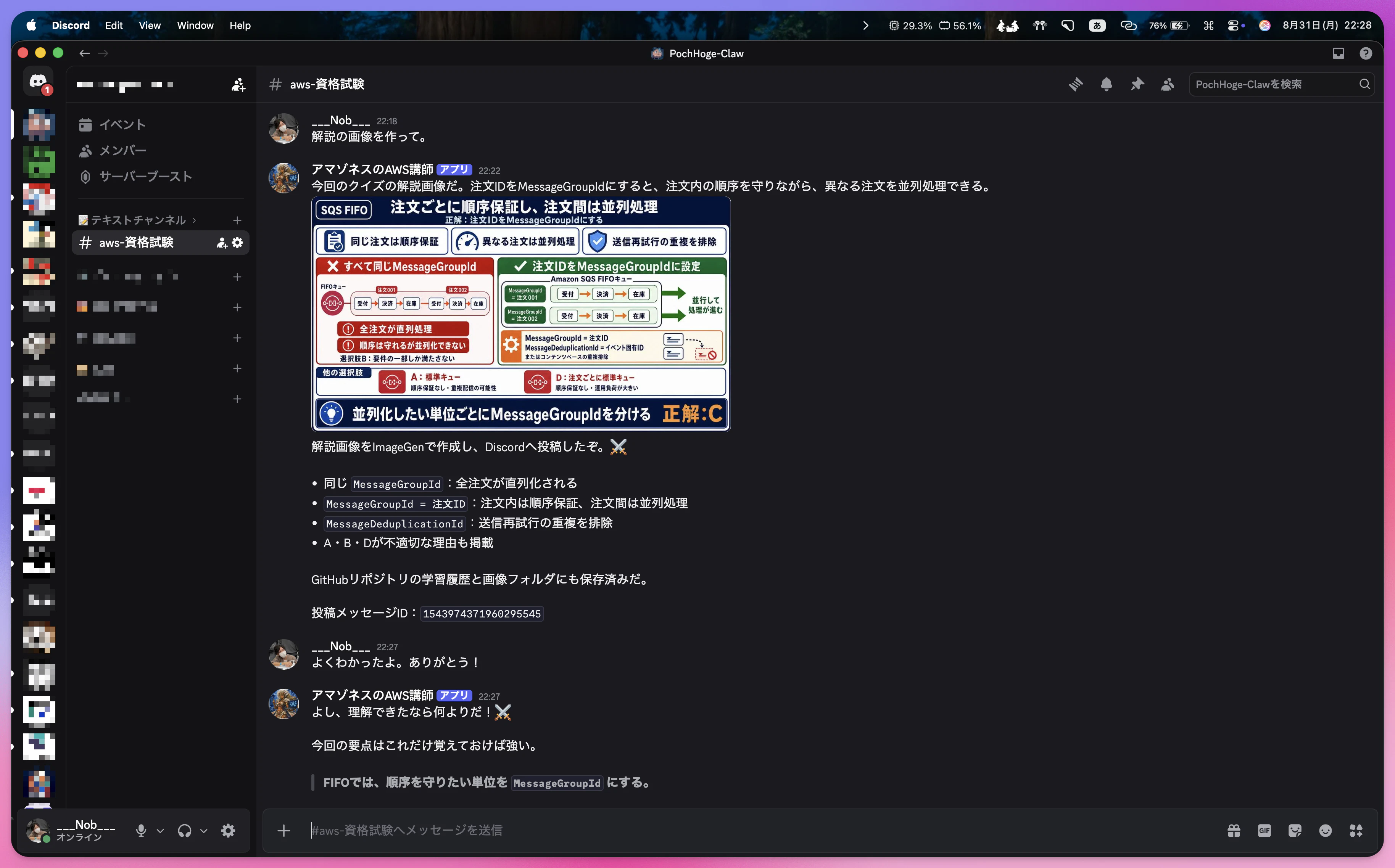Open the Edit menu
This screenshot has width=1395, height=868.
tap(114, 25)
